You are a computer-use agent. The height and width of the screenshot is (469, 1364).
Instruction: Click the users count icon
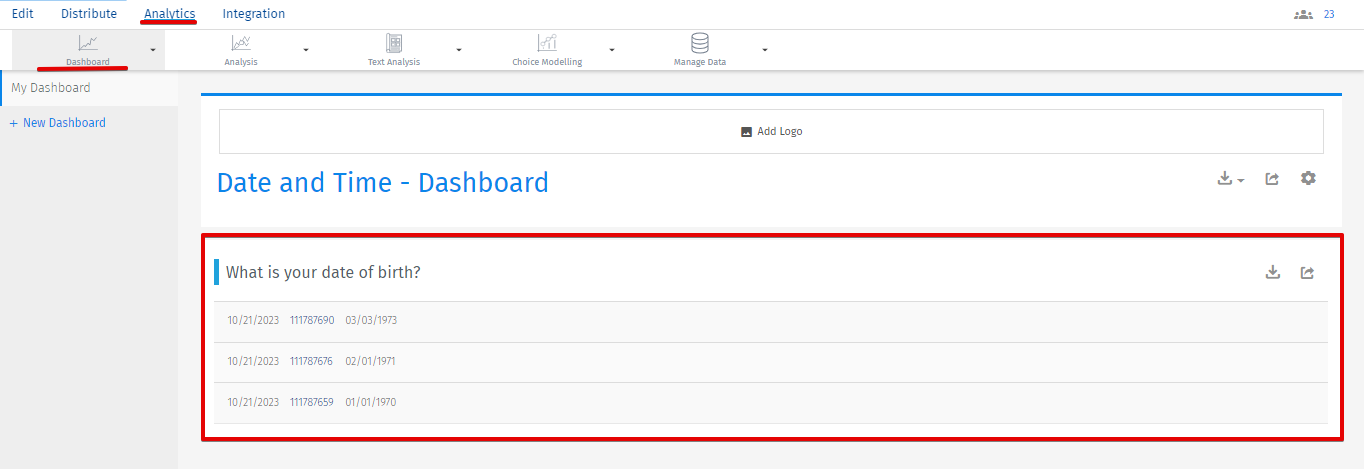[x=1303, y=14]
